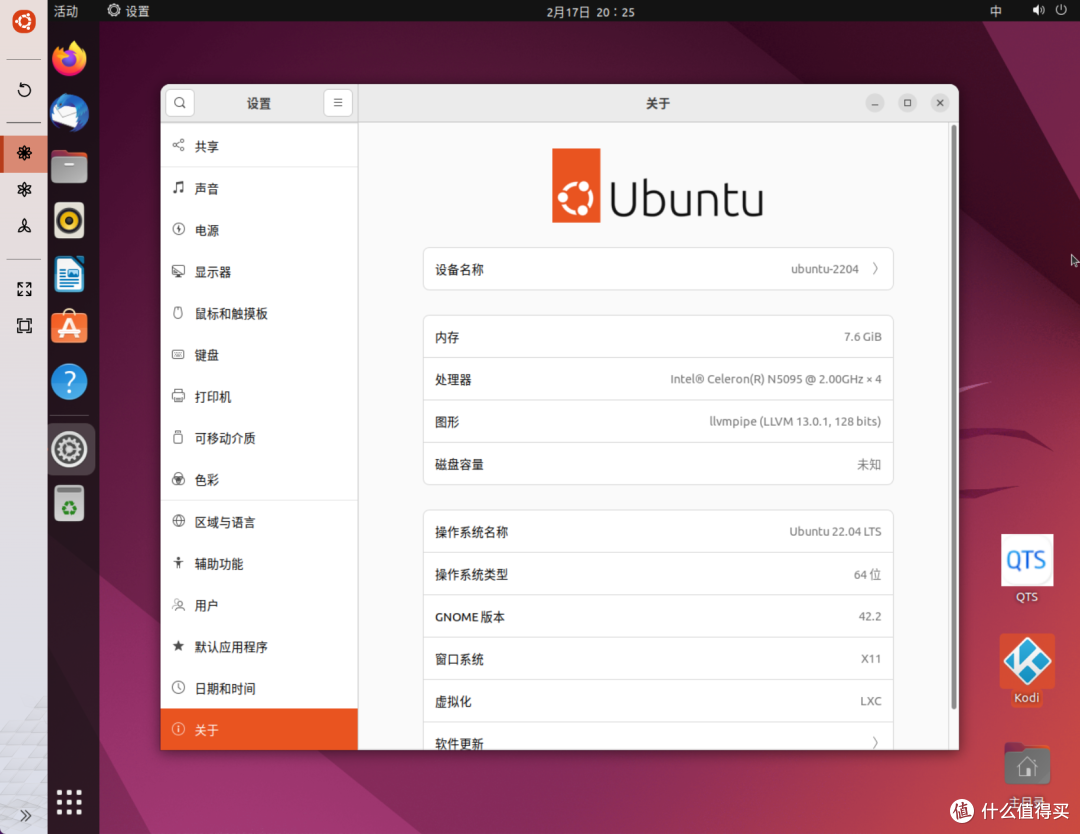Select 用户 (Users) settings entry
The height and width of the screenshot is (834, 1080).
tap(259, 605)
